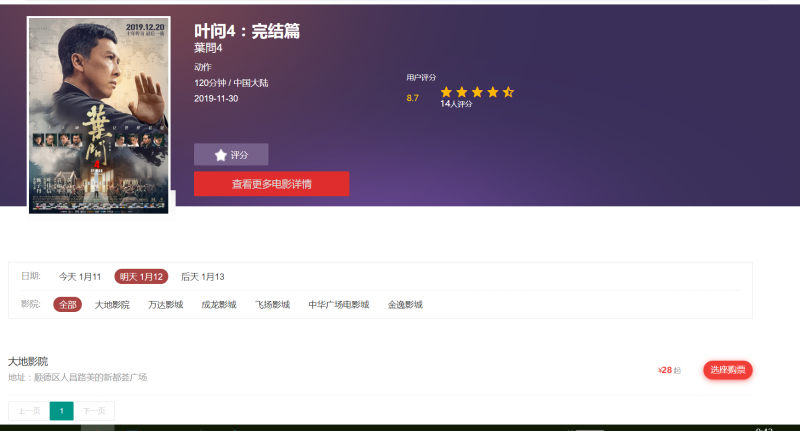800x431 pixels.
Task: Go to previous page 上一页
Action: (x=29, y=411)
